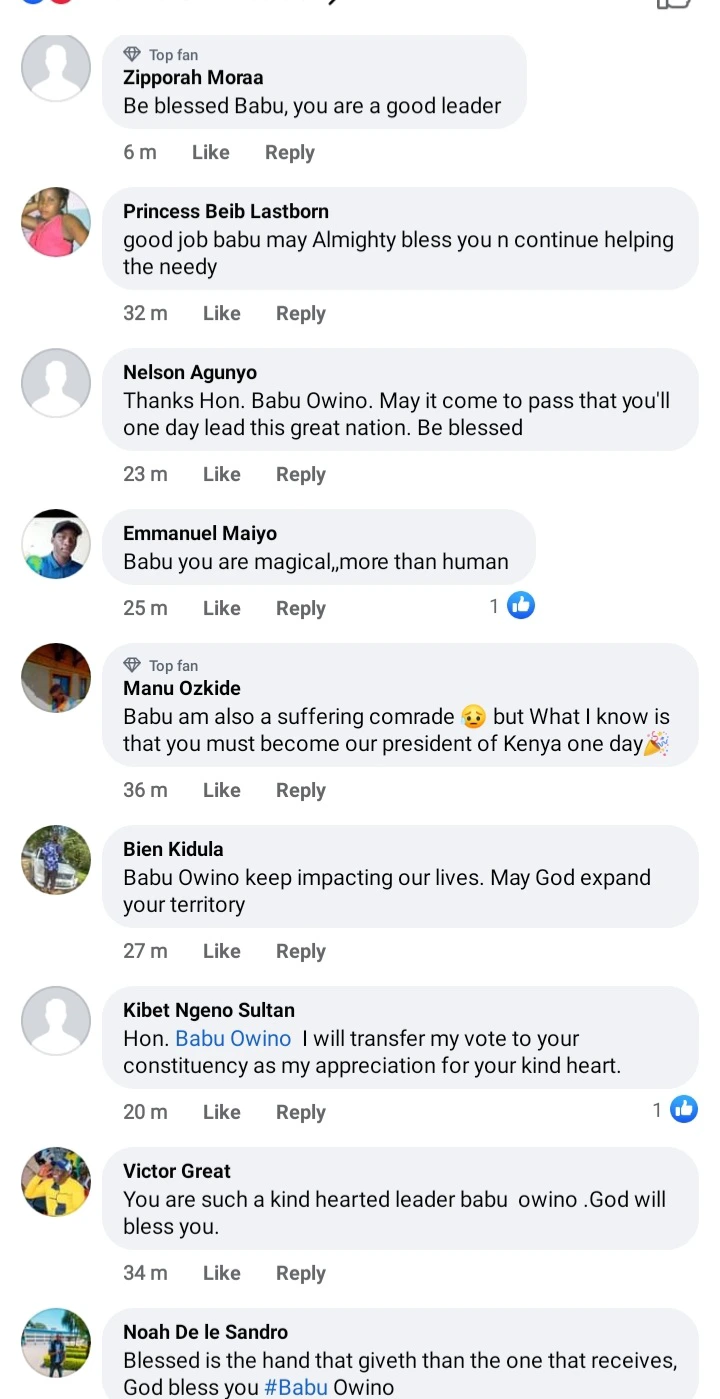
Task: Open Zipporah Moraa's profile picture
Action: click(56, 68)
